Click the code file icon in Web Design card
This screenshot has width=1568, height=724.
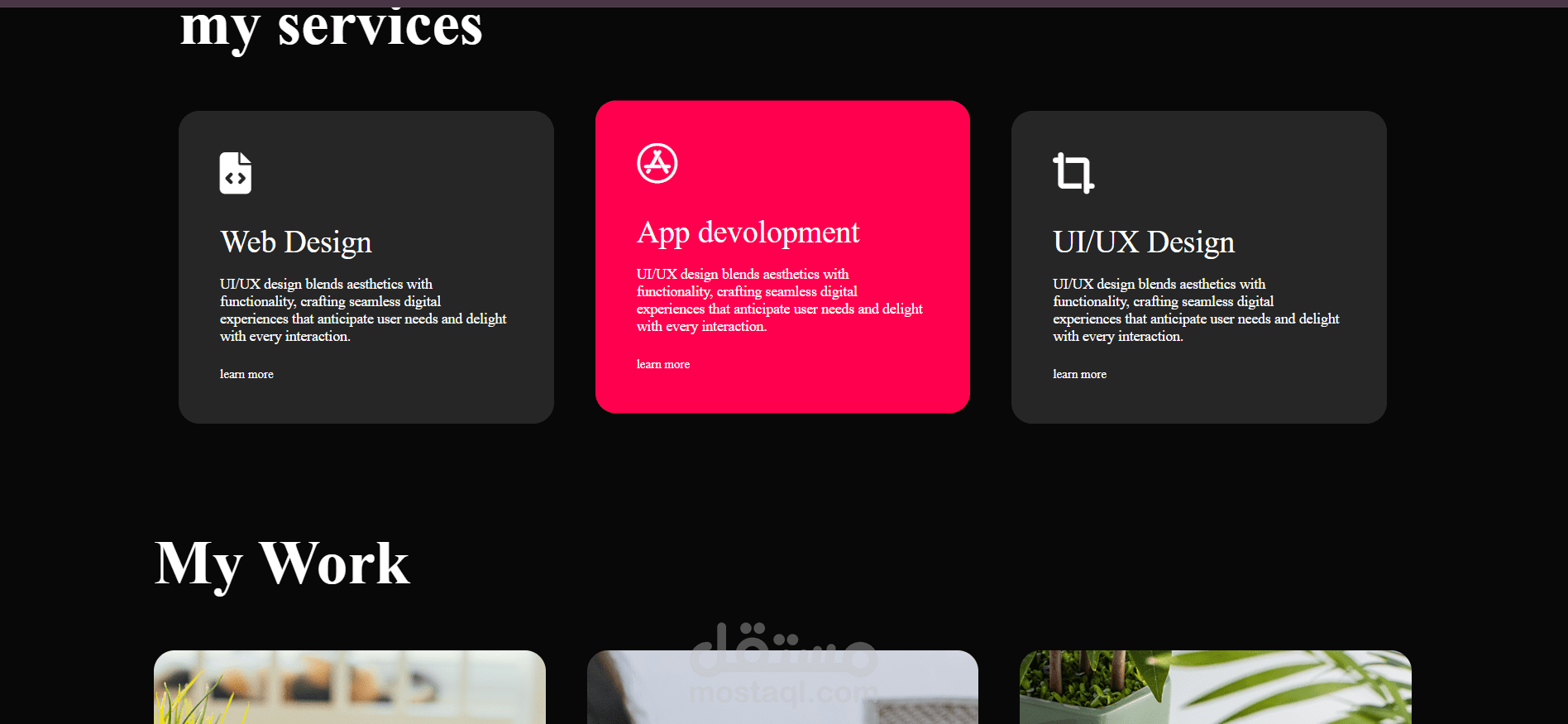pyautogui.click(x=236, y=173)
